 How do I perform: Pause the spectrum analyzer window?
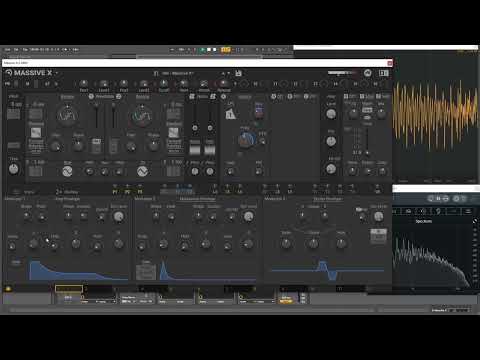pos(438,198)
